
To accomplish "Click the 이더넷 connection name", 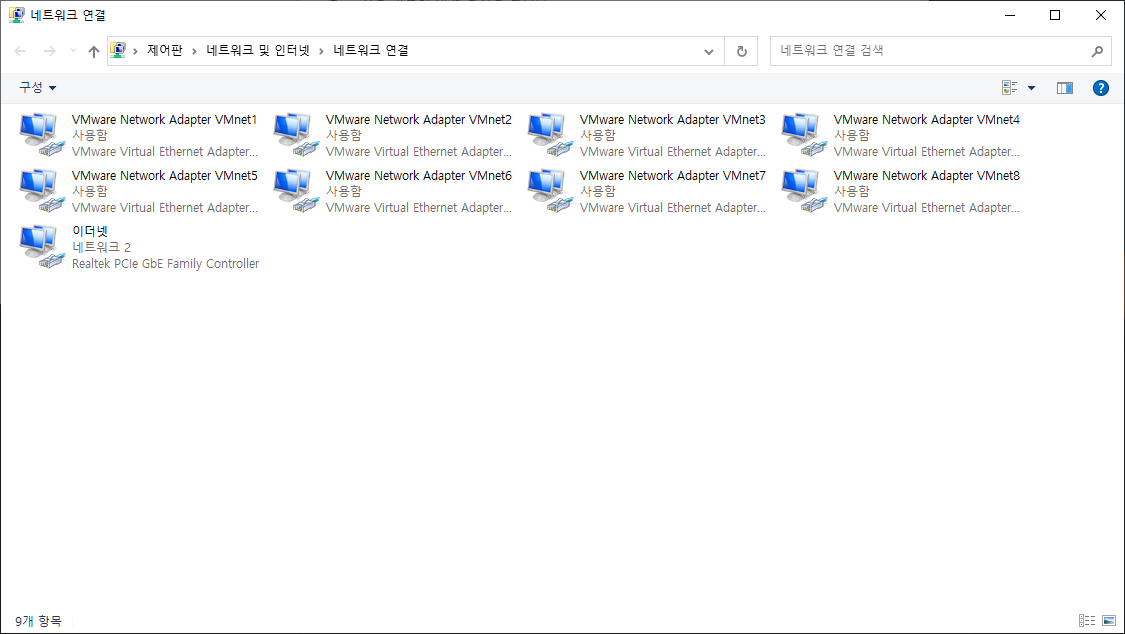I will tap(90, 231).
